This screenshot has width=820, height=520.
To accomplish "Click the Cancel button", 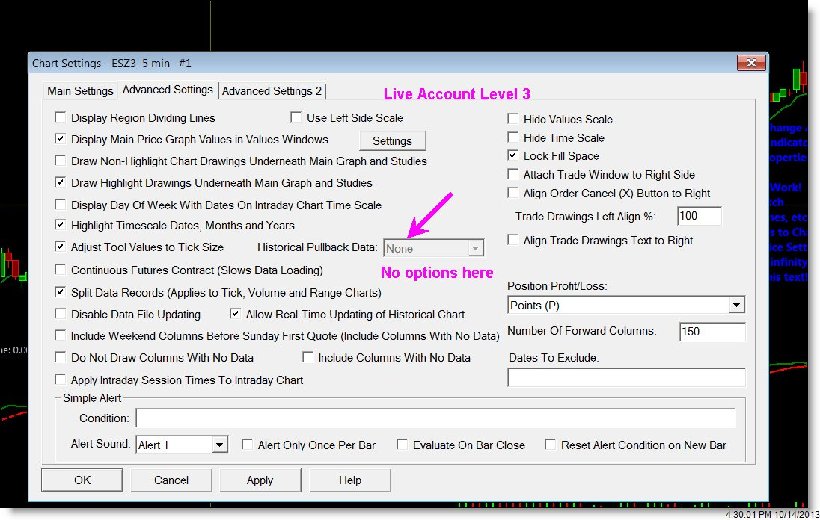I will coord(171,480).
